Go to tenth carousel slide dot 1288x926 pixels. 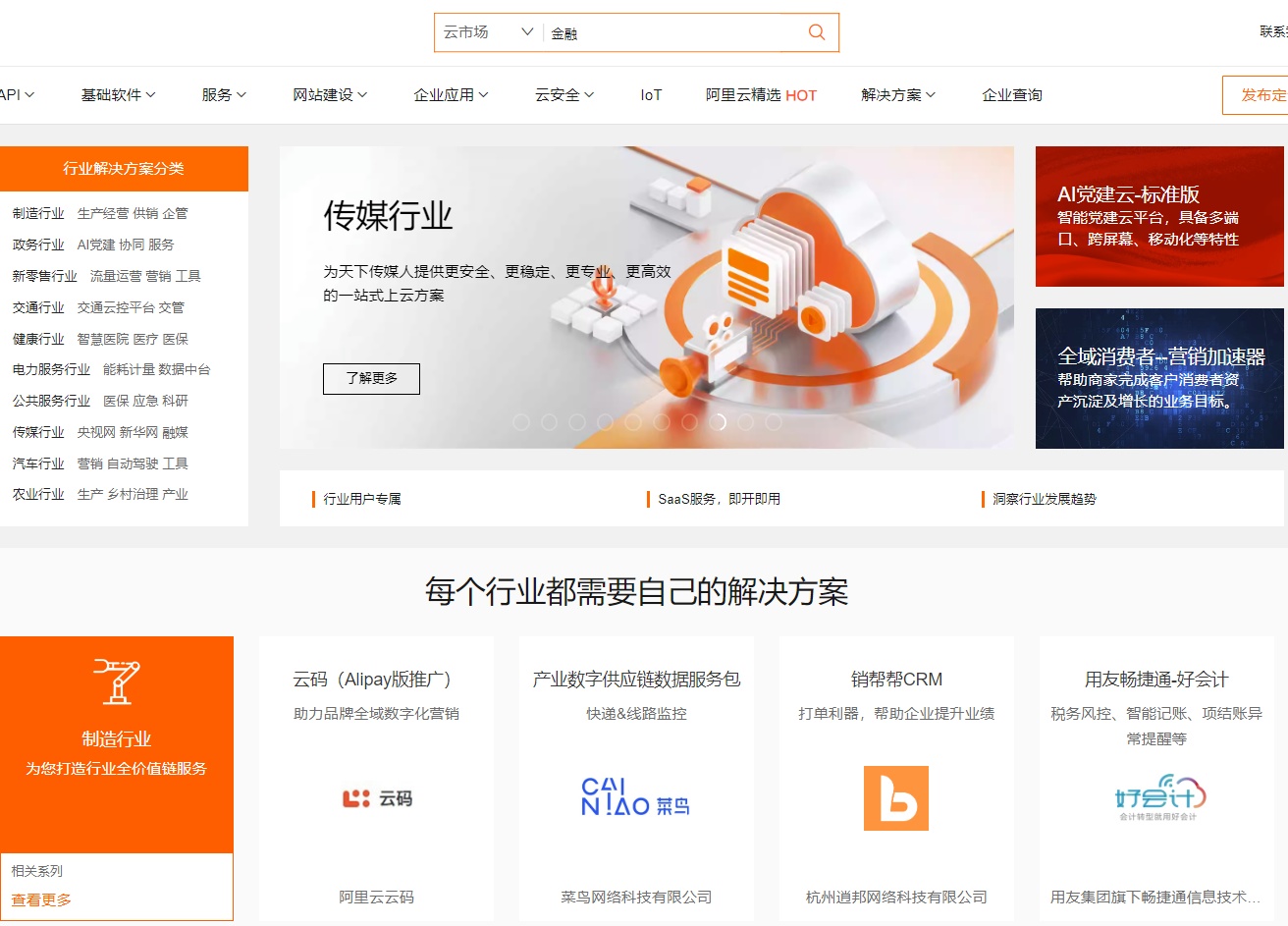(774, 421)
